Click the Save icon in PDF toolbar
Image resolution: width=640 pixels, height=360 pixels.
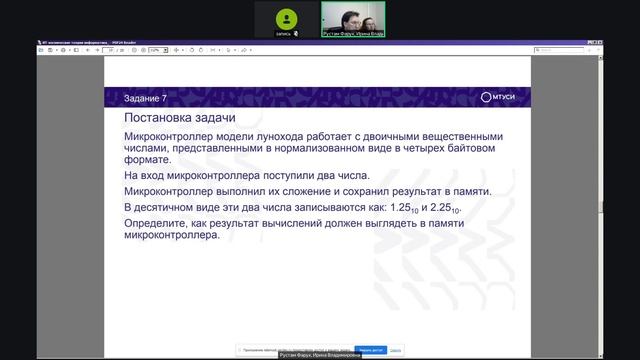50,50
